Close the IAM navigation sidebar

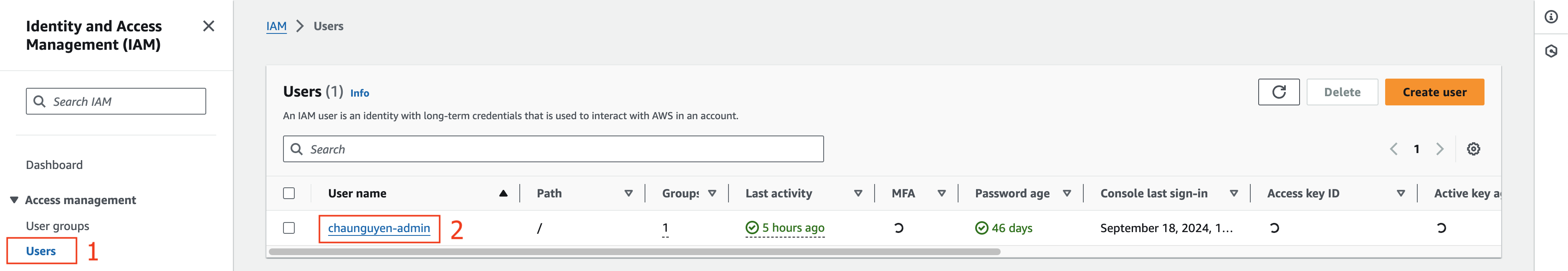[208, 26]
